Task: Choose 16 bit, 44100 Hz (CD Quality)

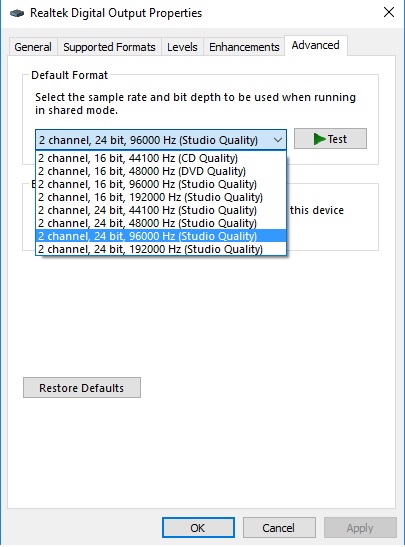Action: pos(161,158)
